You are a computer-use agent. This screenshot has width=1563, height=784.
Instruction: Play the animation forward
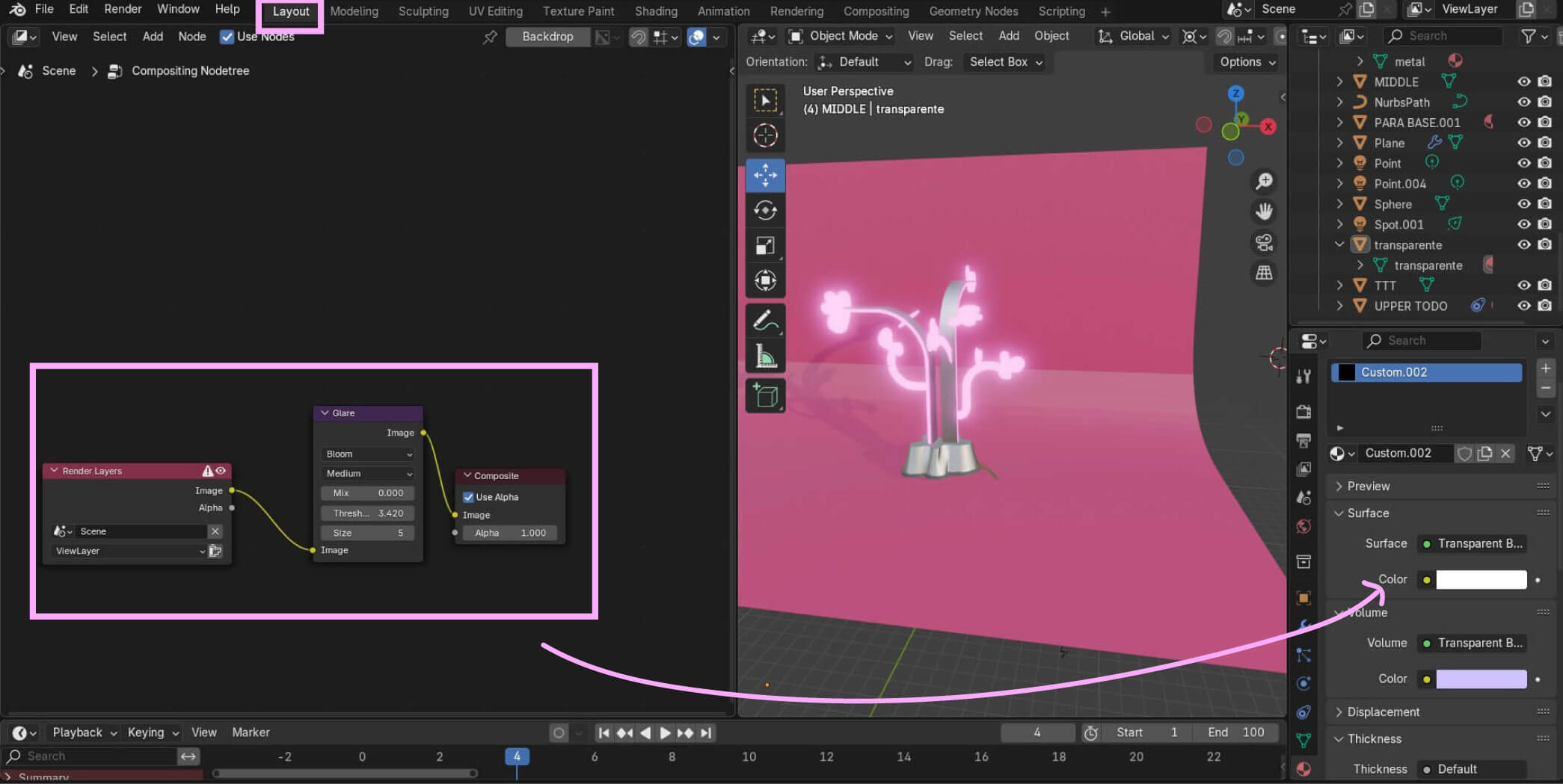[665, 732]
